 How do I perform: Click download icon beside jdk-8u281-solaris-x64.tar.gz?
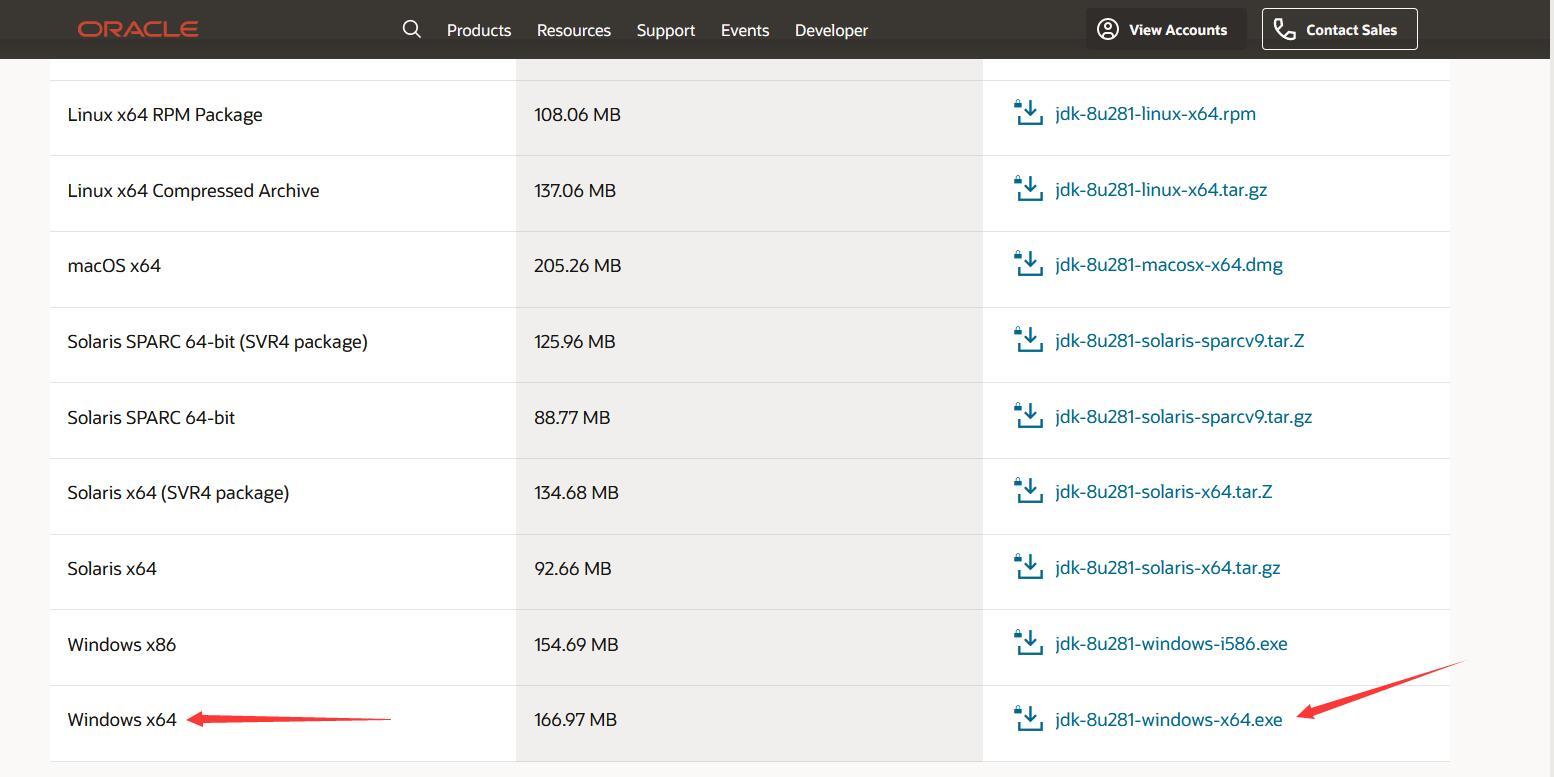[x=1028, y=567]
